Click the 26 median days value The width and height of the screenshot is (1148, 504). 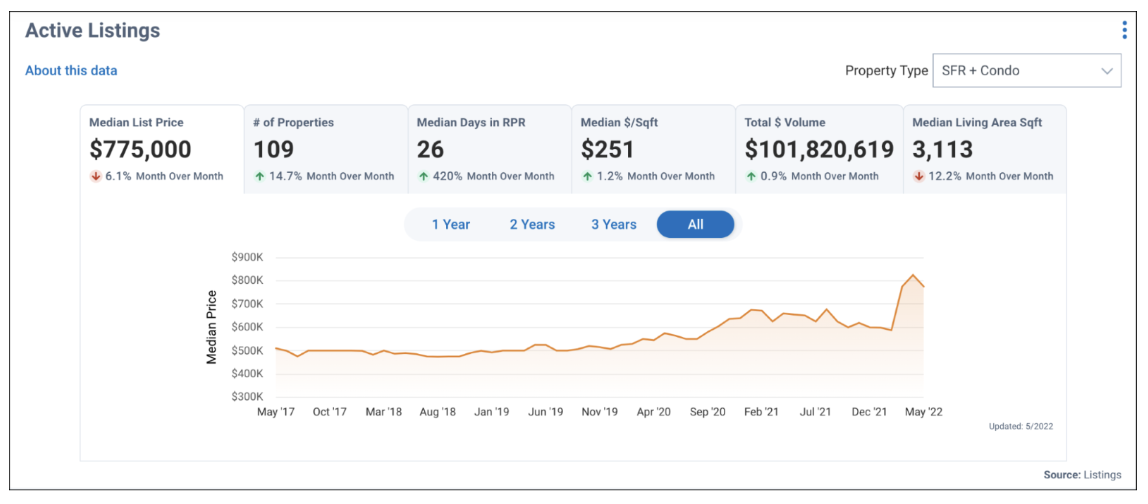coord(430,149)
